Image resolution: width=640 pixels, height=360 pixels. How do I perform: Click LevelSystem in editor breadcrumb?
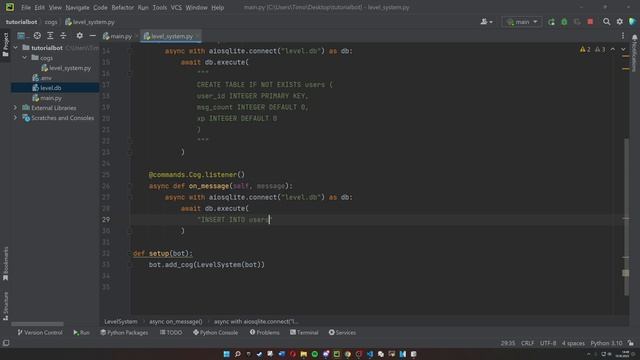121,322
